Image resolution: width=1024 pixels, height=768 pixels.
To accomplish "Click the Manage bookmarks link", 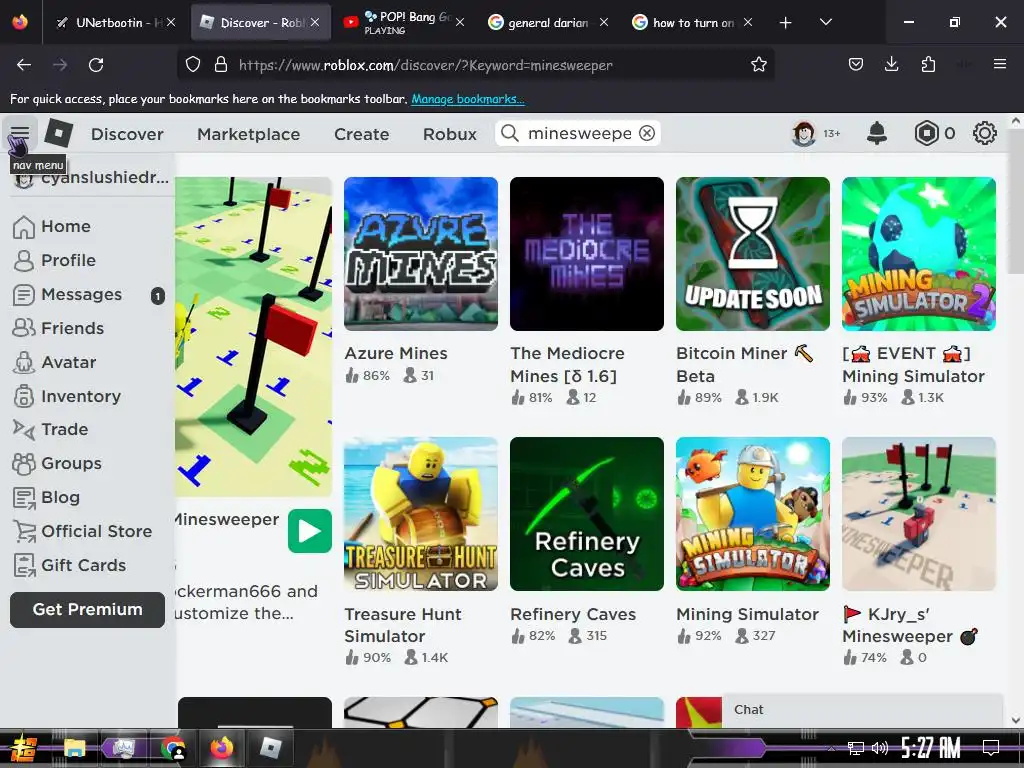I will pyautogui.click(x=468, y=99).
